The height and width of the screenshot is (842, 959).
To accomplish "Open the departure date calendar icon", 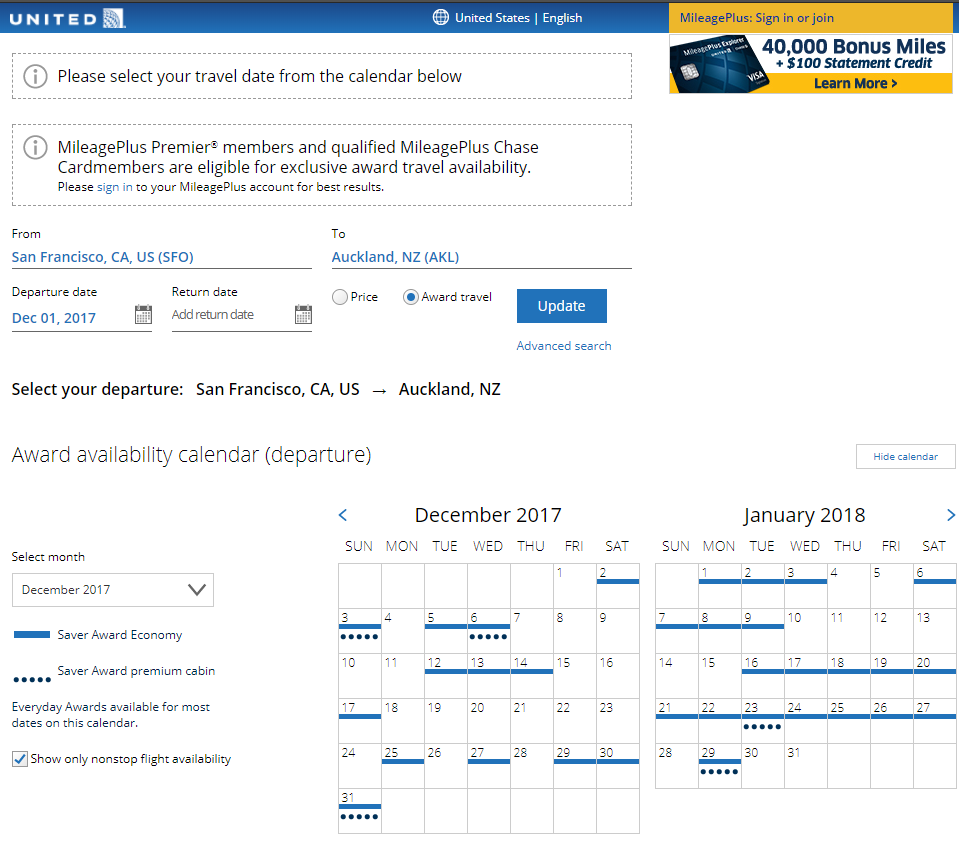I will (143, 314).
